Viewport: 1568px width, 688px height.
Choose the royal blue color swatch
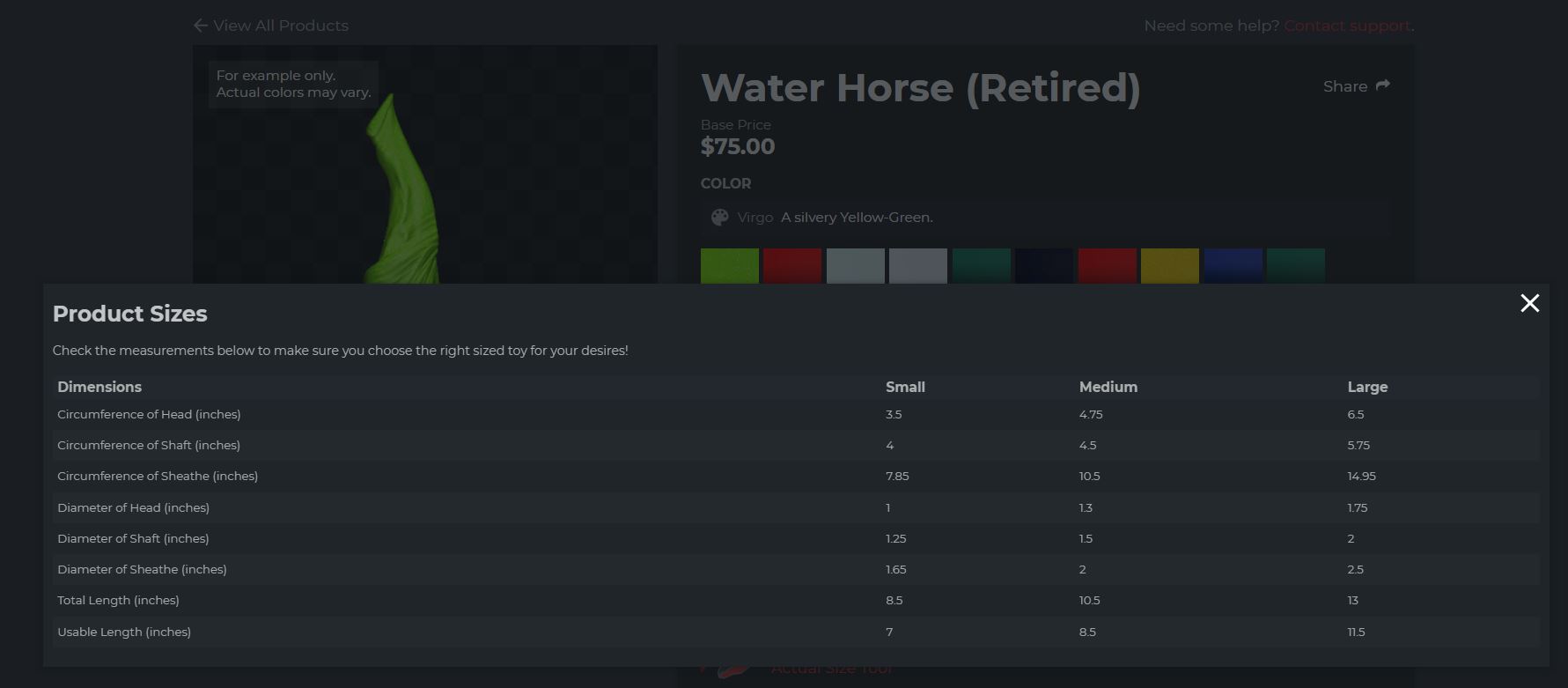(1233, 266)
